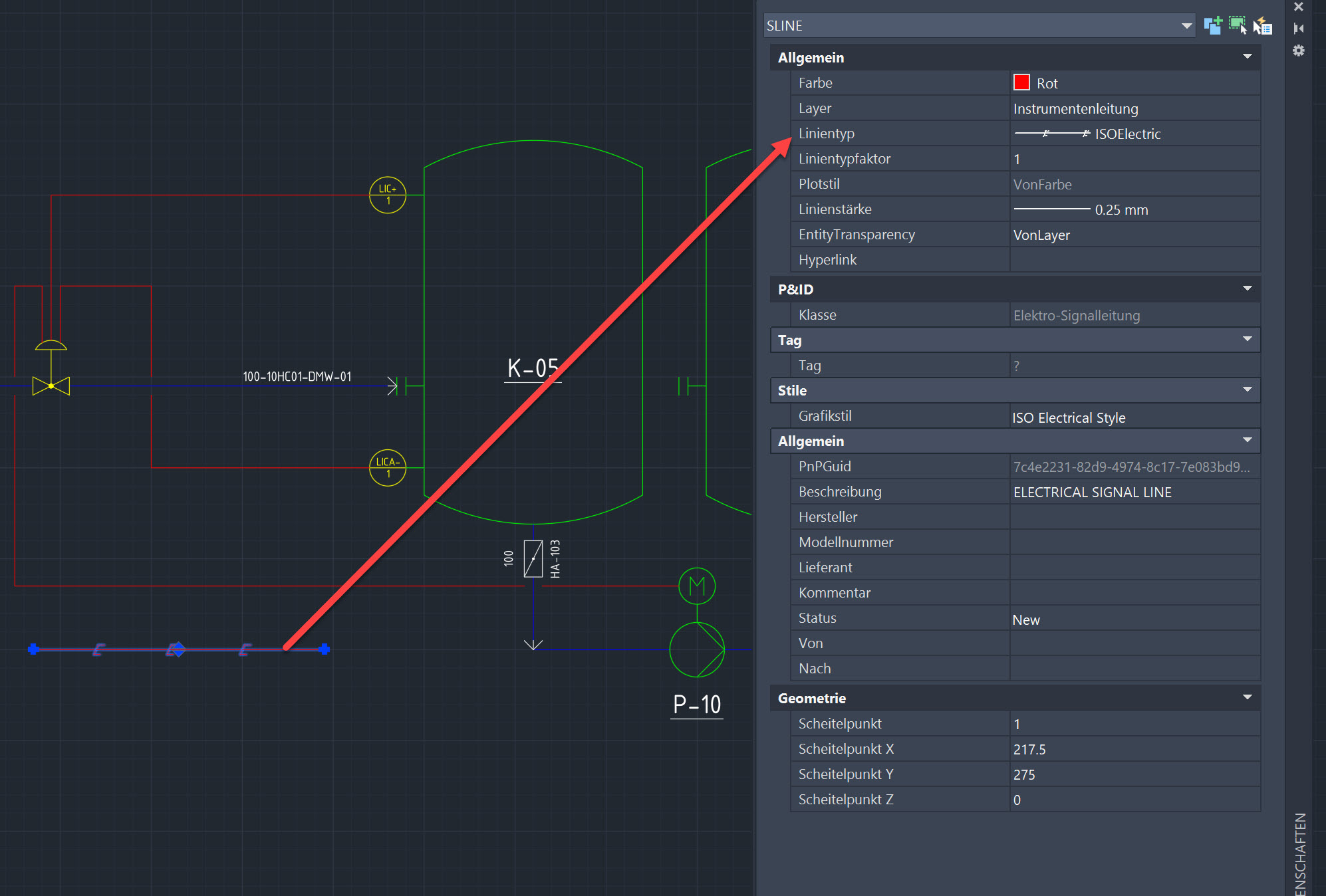Edit the Kommentar field value

(1130, 592)
